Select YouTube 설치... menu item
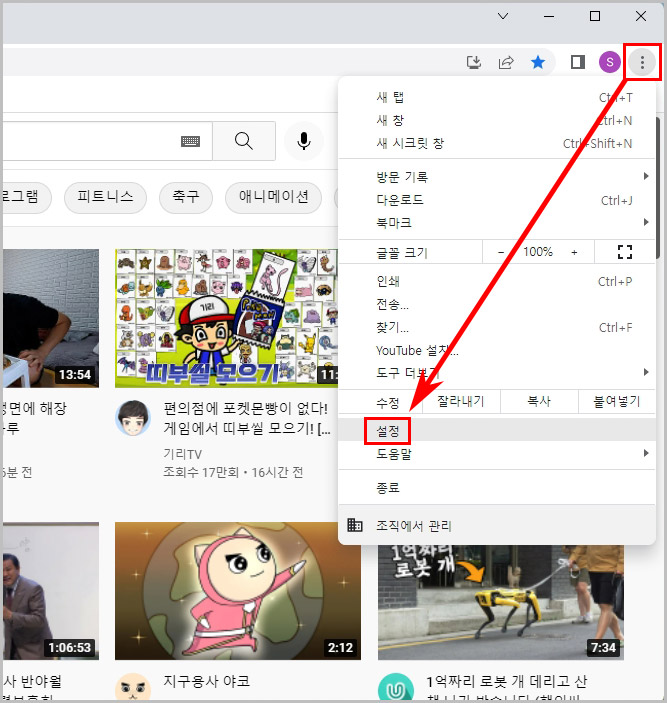The image size is (667, 703). point(497,351)
